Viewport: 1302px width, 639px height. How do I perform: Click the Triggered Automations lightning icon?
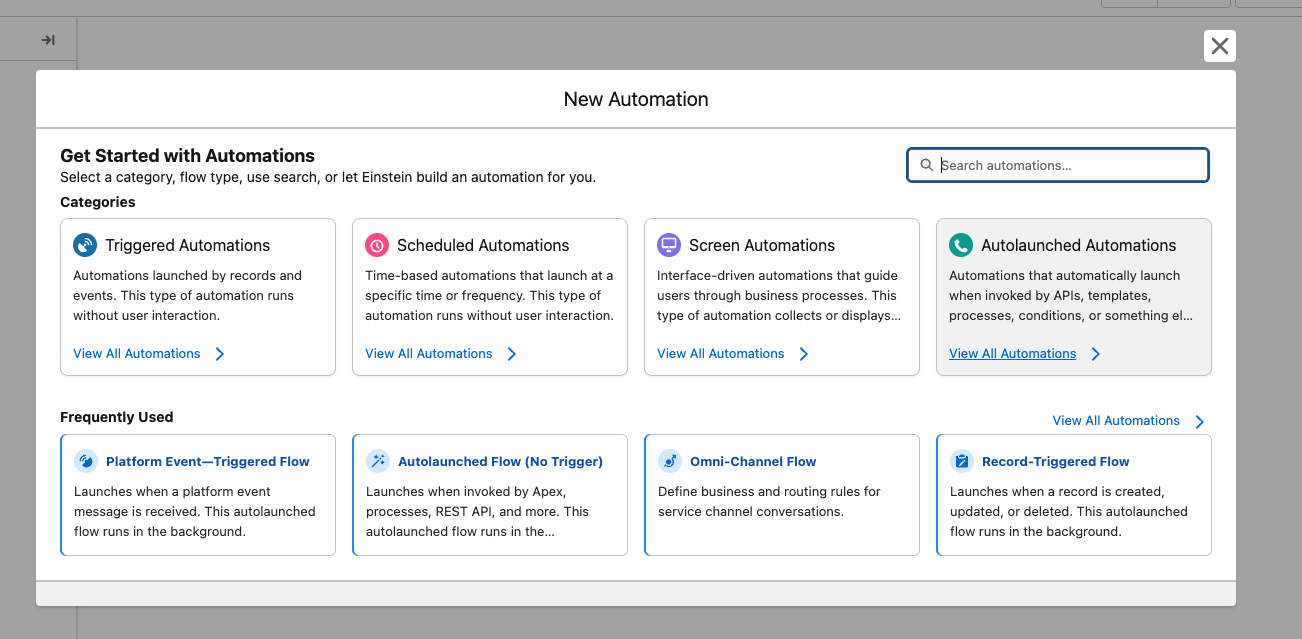(x=84, y=244)
